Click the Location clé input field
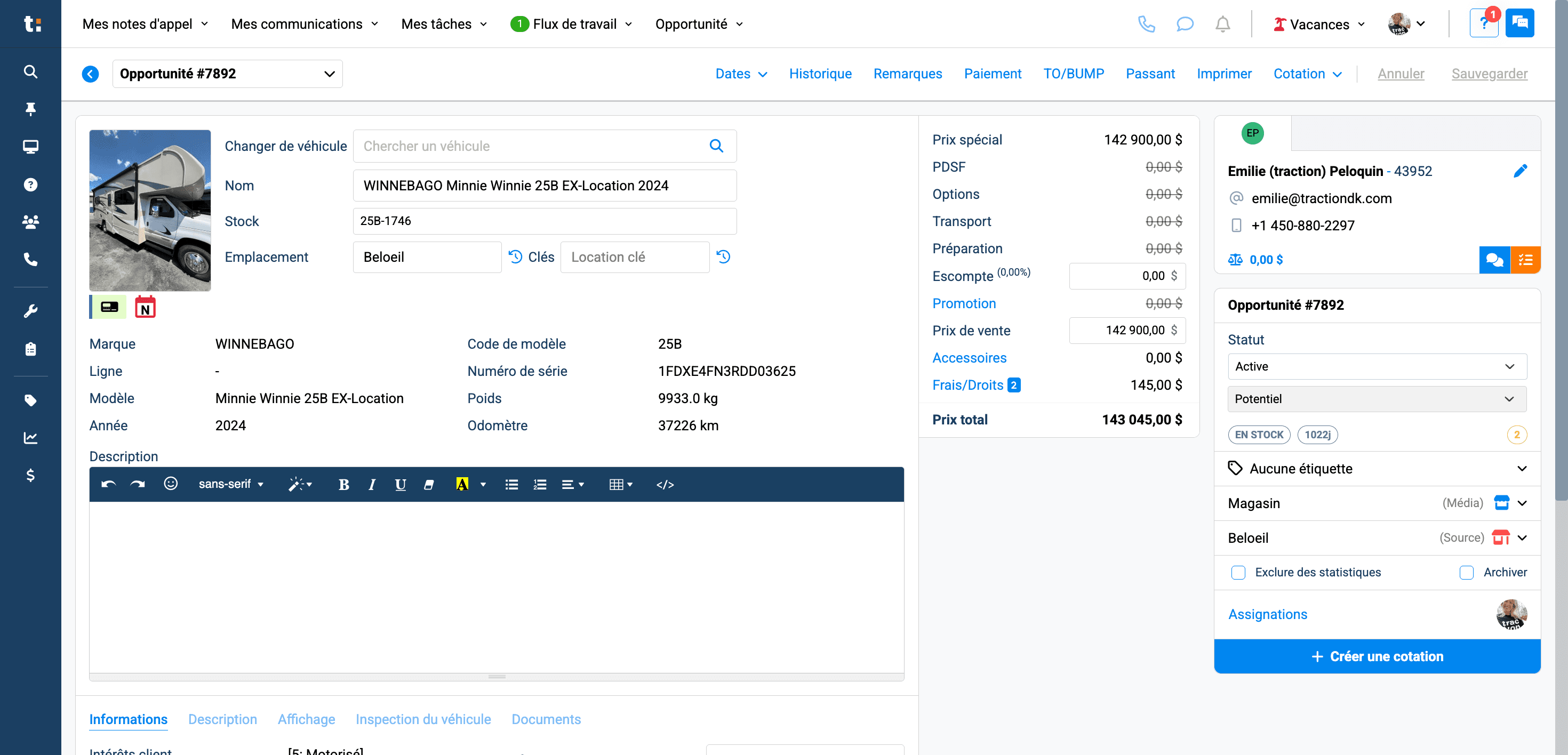1568x755 pixels. click(634, 258)
